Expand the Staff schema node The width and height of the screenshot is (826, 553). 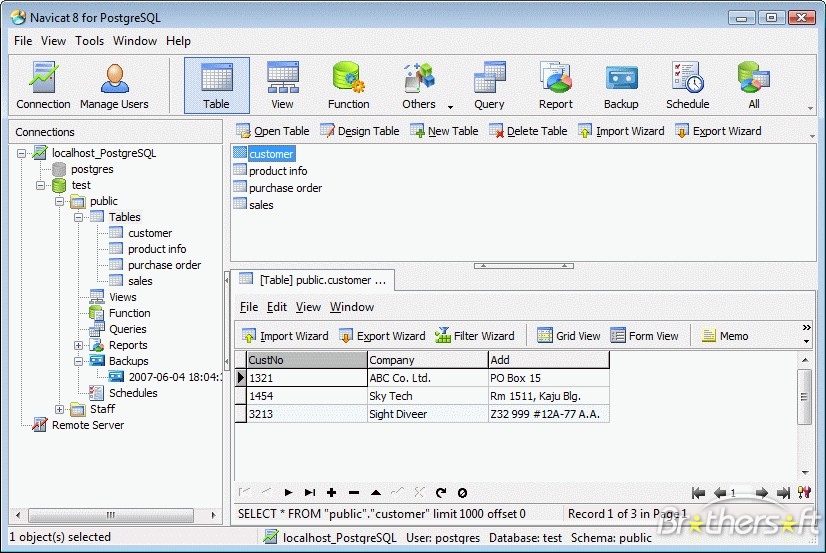[60, 409]
